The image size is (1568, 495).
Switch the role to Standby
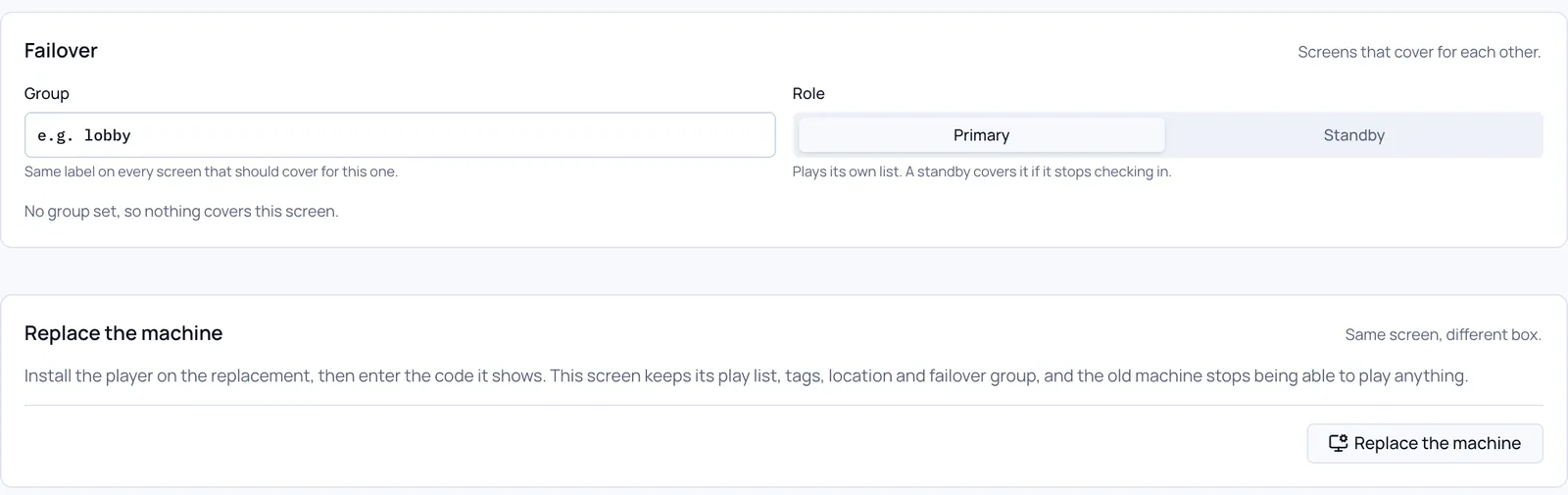point(1353,135)
